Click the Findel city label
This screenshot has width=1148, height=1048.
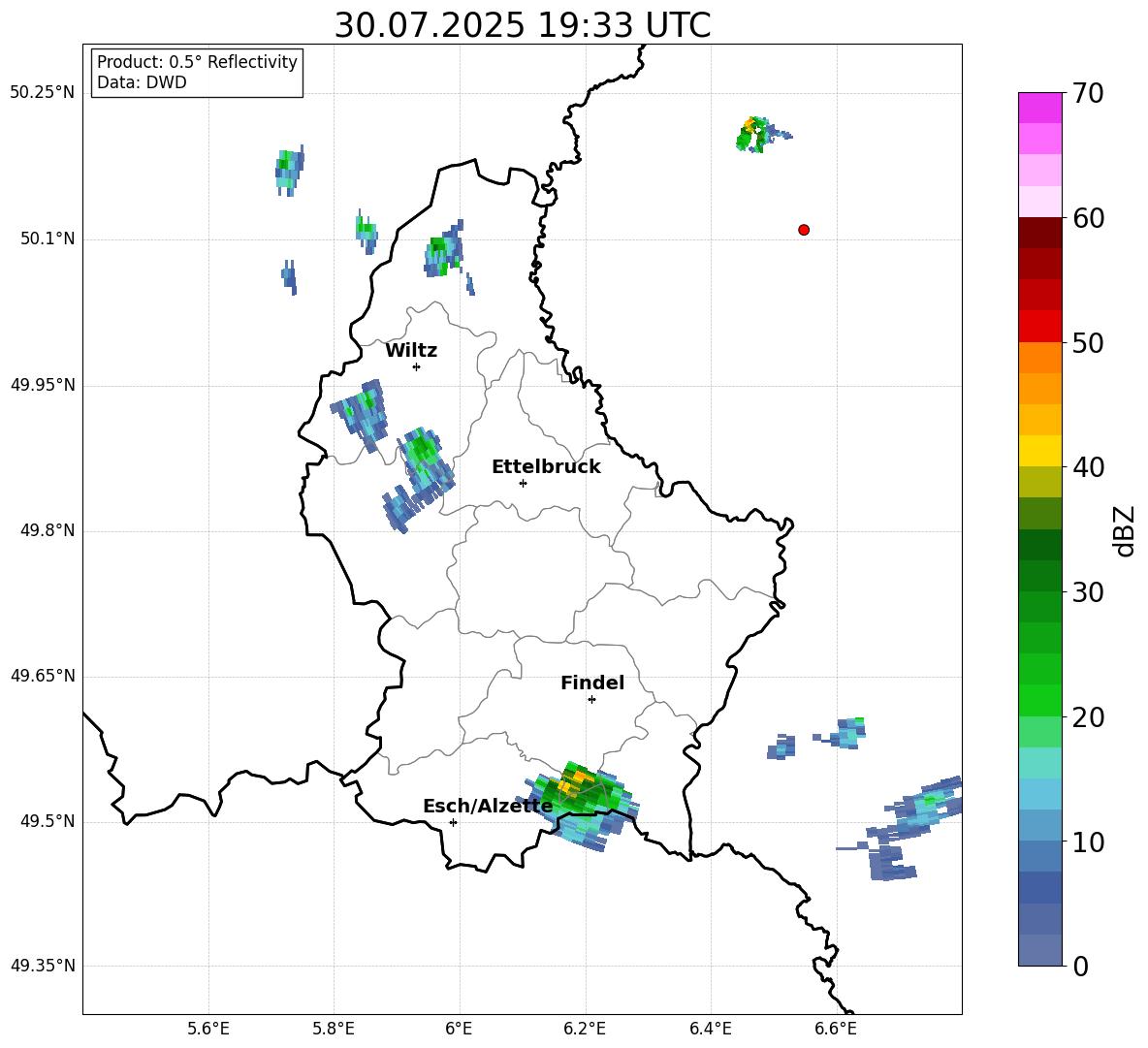point(592,683)
